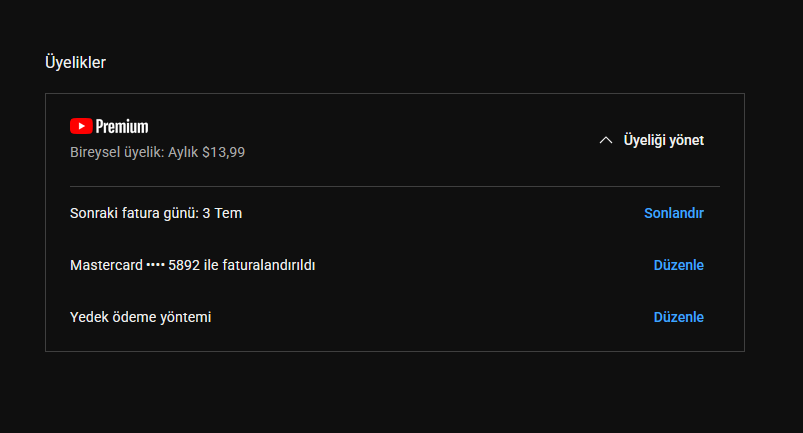Click empty space between the Premium logo and chevron

pos(400,140)
